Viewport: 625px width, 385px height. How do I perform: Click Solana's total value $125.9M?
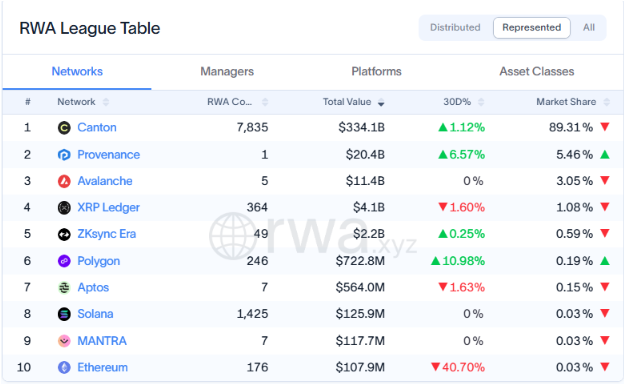pos(360,314)
